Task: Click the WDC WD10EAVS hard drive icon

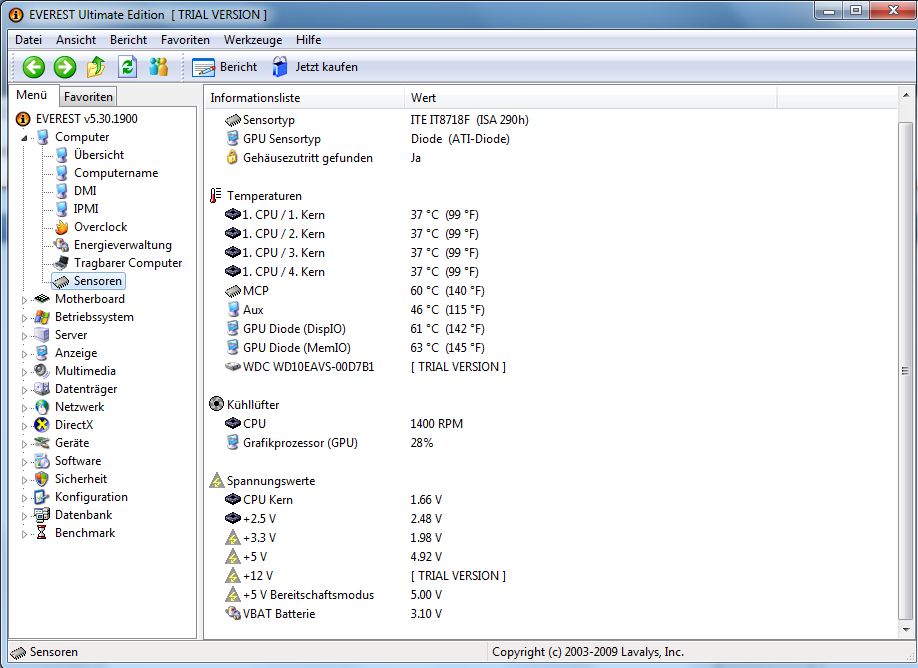Action: [233, 366]
